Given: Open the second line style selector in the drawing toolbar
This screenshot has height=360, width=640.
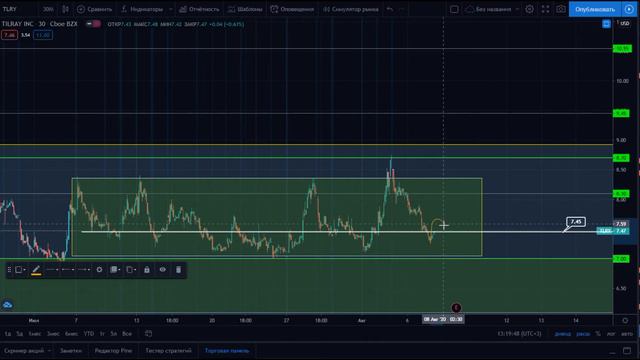Looking at the screenshot, I should click(68, 269).
